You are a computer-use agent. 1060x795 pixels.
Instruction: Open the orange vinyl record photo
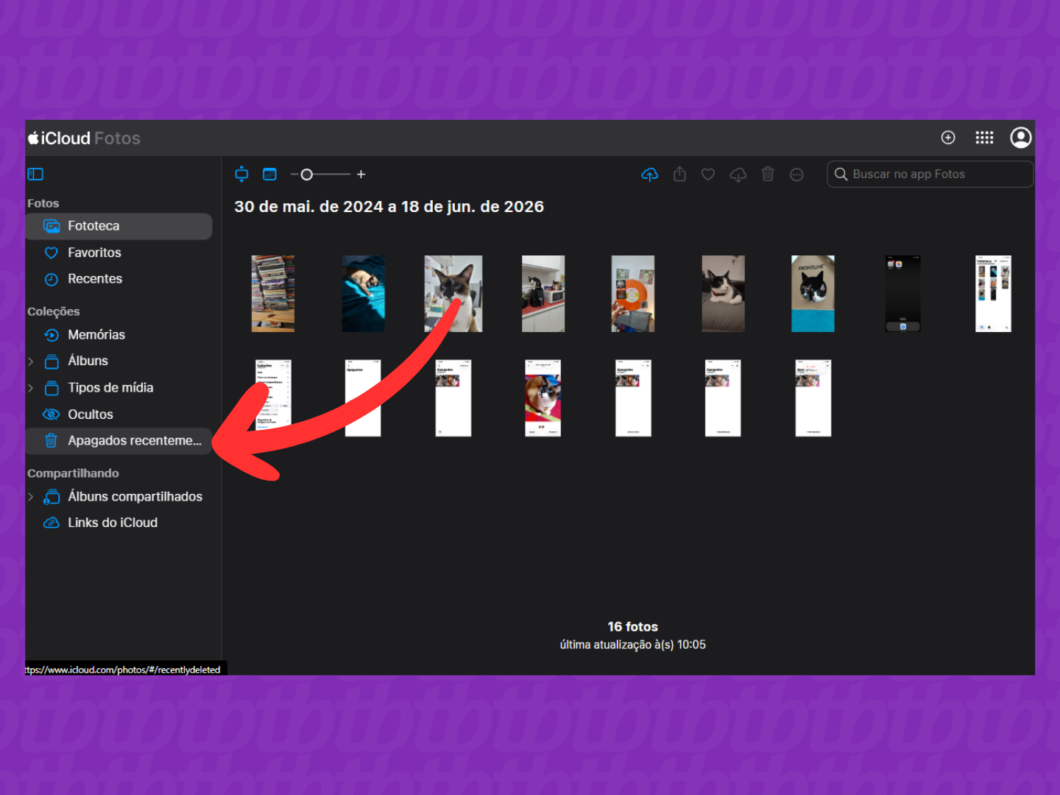(633, 293)
